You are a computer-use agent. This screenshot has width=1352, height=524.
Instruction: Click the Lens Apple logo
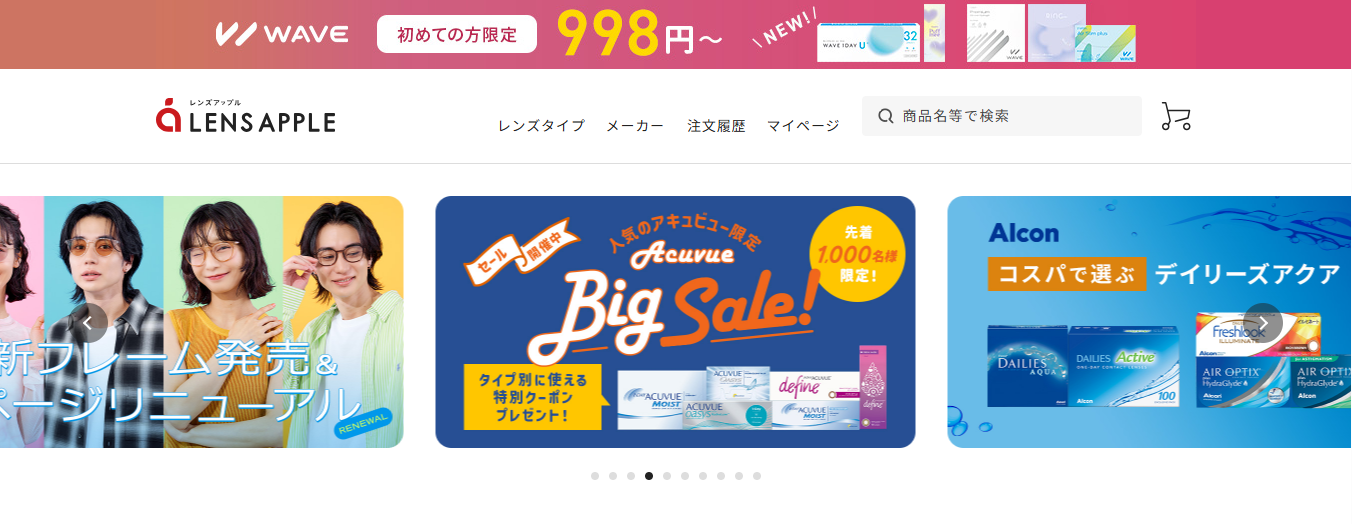click(x=246, y=116)
